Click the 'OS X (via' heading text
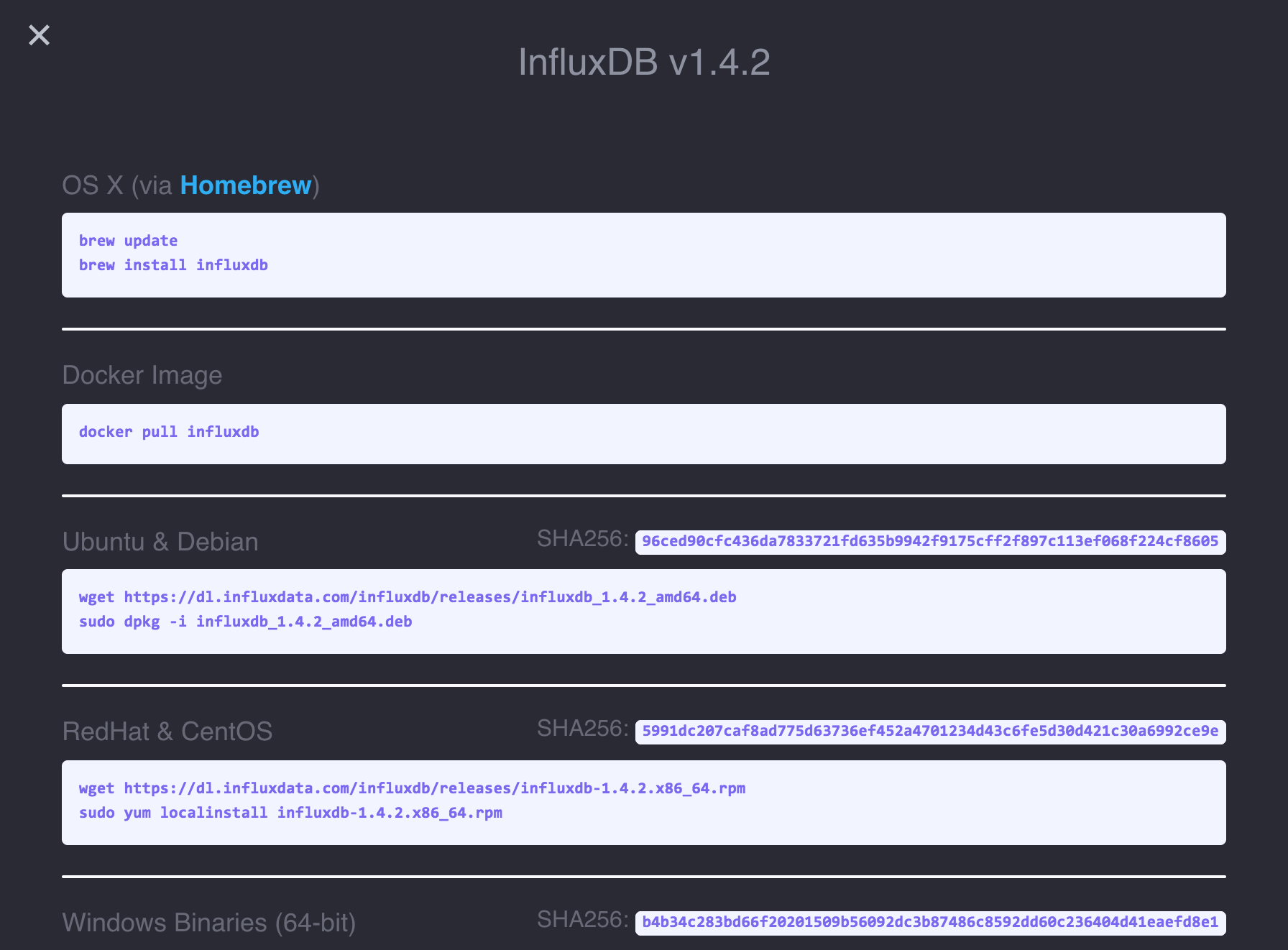Image resolution: width=1288 pixels, height=950 pixels. pyautogui.click(x=117, y=185)
